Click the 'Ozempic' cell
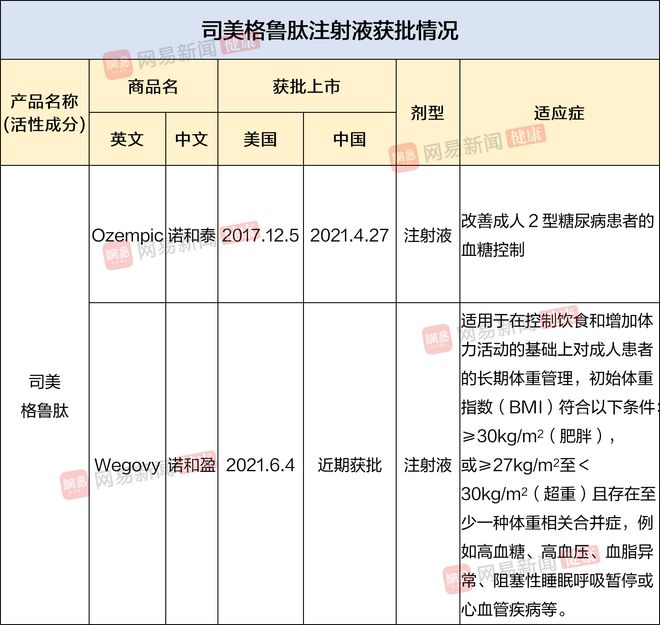 pyautogui.click(x=127, y=235)
